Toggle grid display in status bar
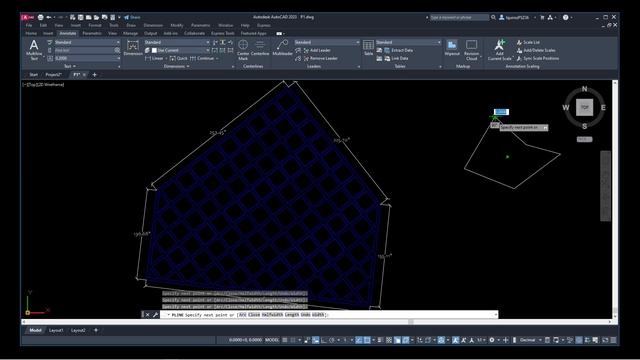 coord(284,340)
